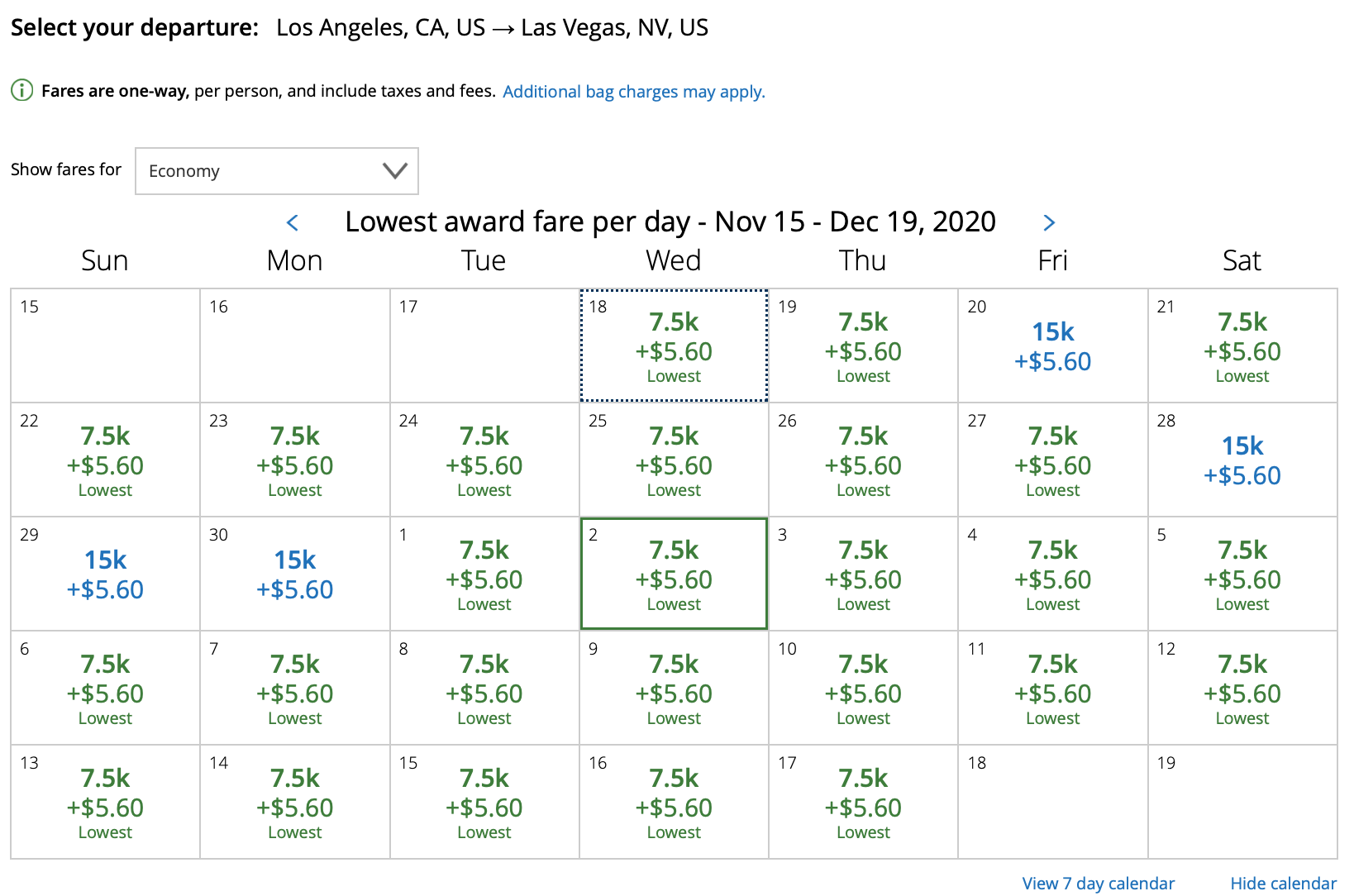Click the info circle icon next to fare disclaimer
The image size is (1354, 896).
click(21, 91)
